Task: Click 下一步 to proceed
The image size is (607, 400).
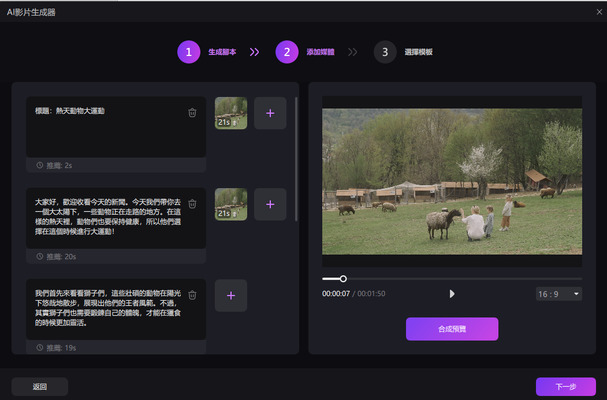Action: click(x=566, y=386)
